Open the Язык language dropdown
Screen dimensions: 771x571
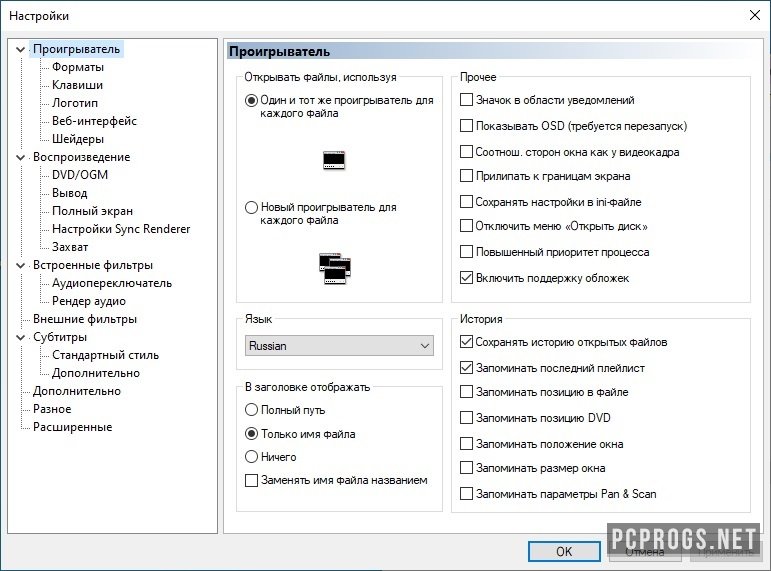click(339, 346)
